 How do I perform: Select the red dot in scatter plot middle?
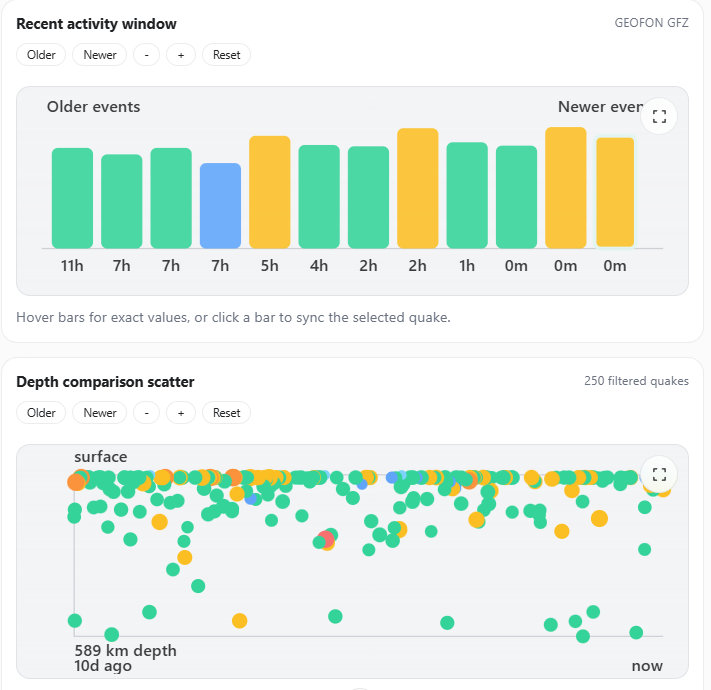[326, 539]
